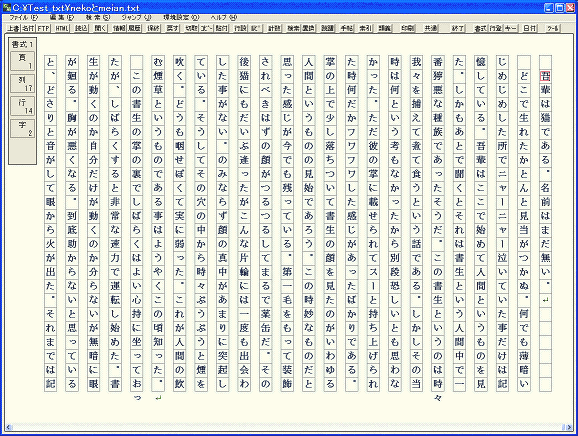This screenshot has width=578, height=436.
Task: Click the 上書 (overwrite save) toolbar button
Action: [x=13, y=28]
